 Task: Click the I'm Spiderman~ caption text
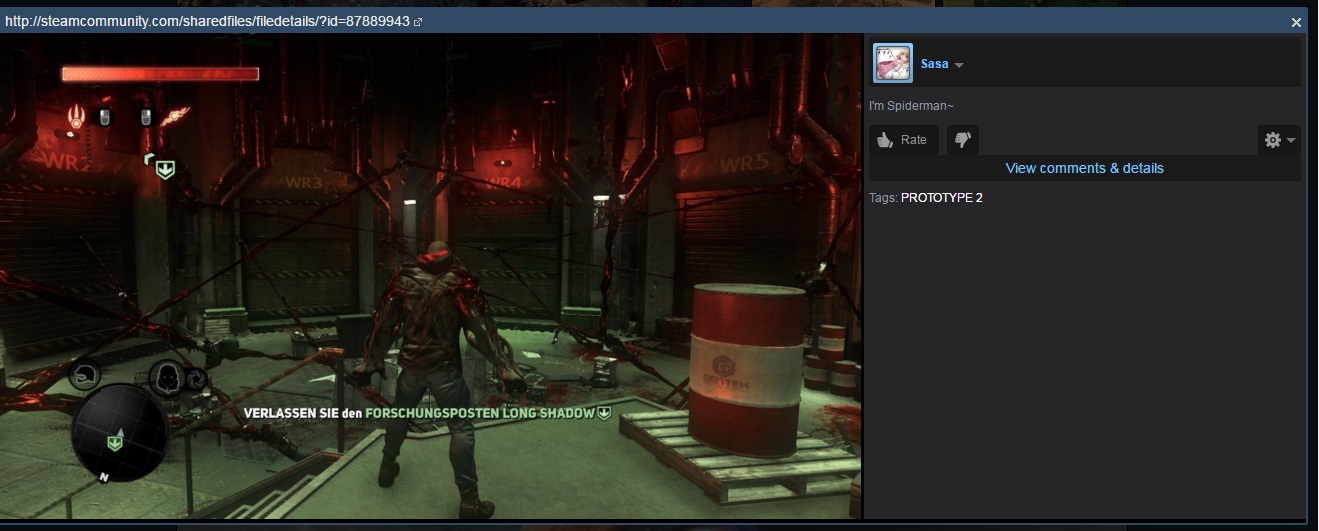coord(911,106)
